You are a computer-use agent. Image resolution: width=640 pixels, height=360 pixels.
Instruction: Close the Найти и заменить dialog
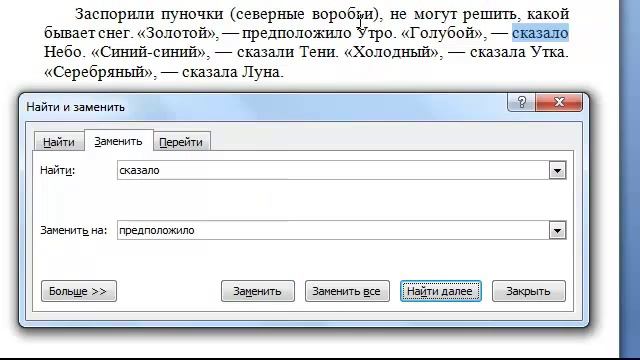pos(559,102)
